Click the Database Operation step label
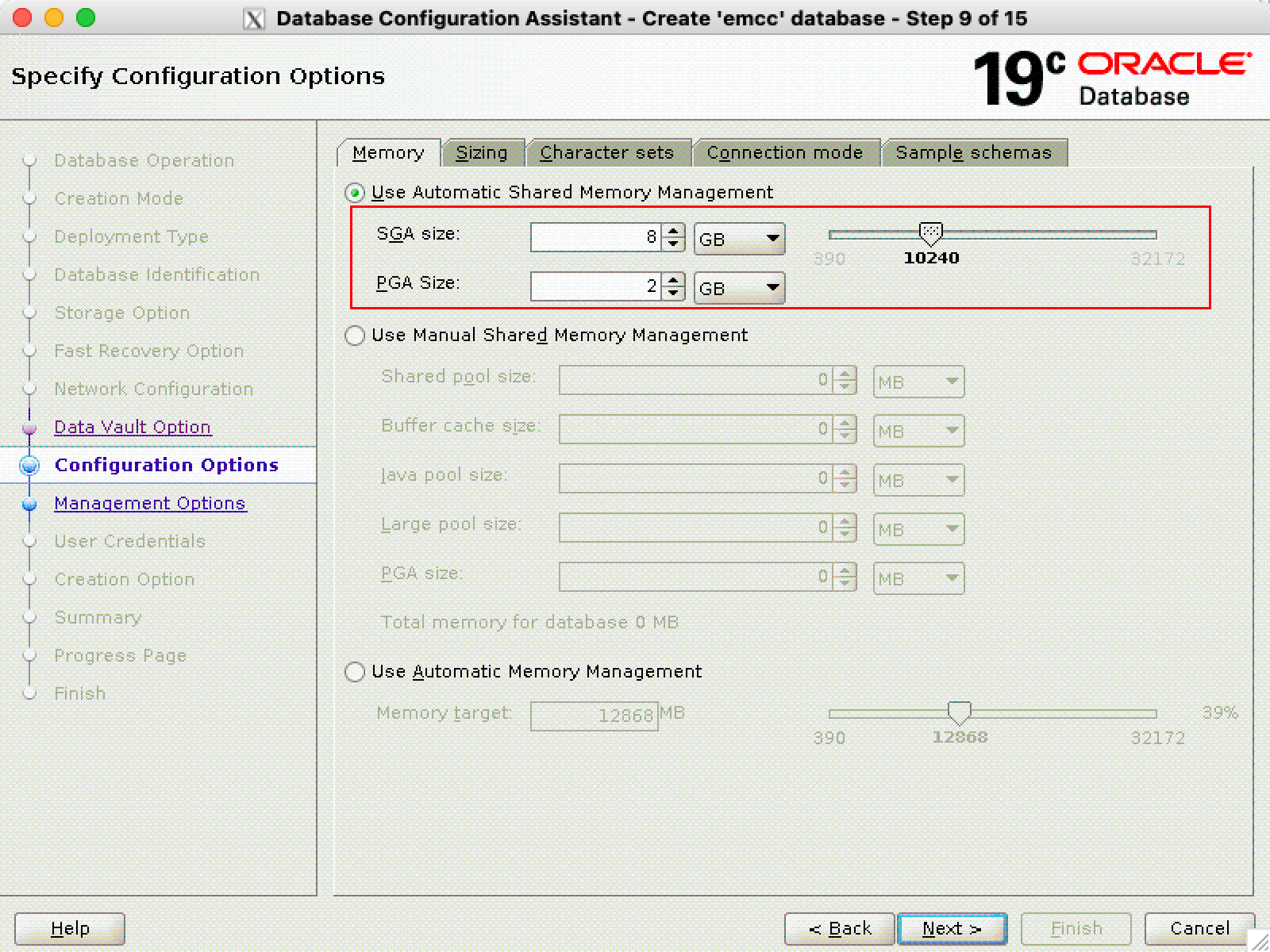This screenshot has height=952, width=1270. tap(144, 160)
